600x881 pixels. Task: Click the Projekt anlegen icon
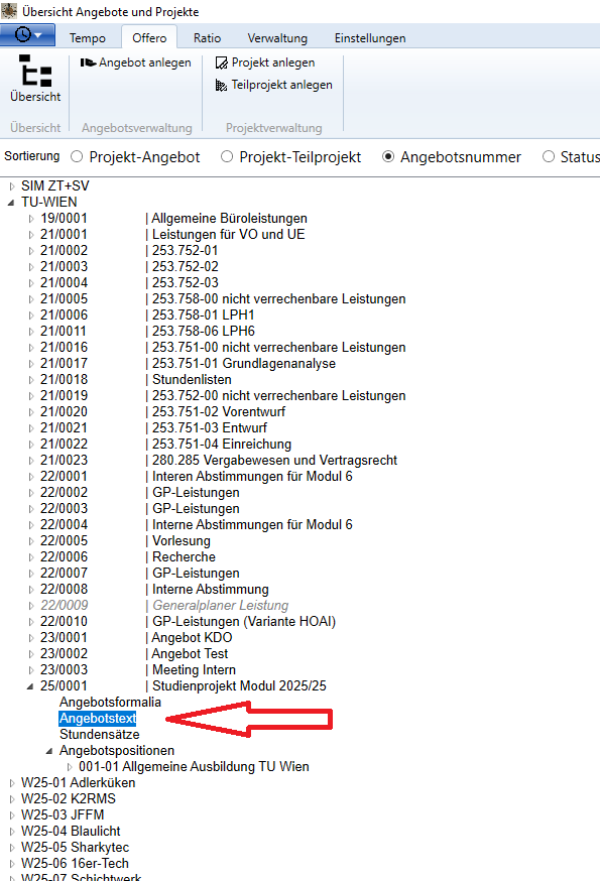pyautogui.click(x=221, y=63)
